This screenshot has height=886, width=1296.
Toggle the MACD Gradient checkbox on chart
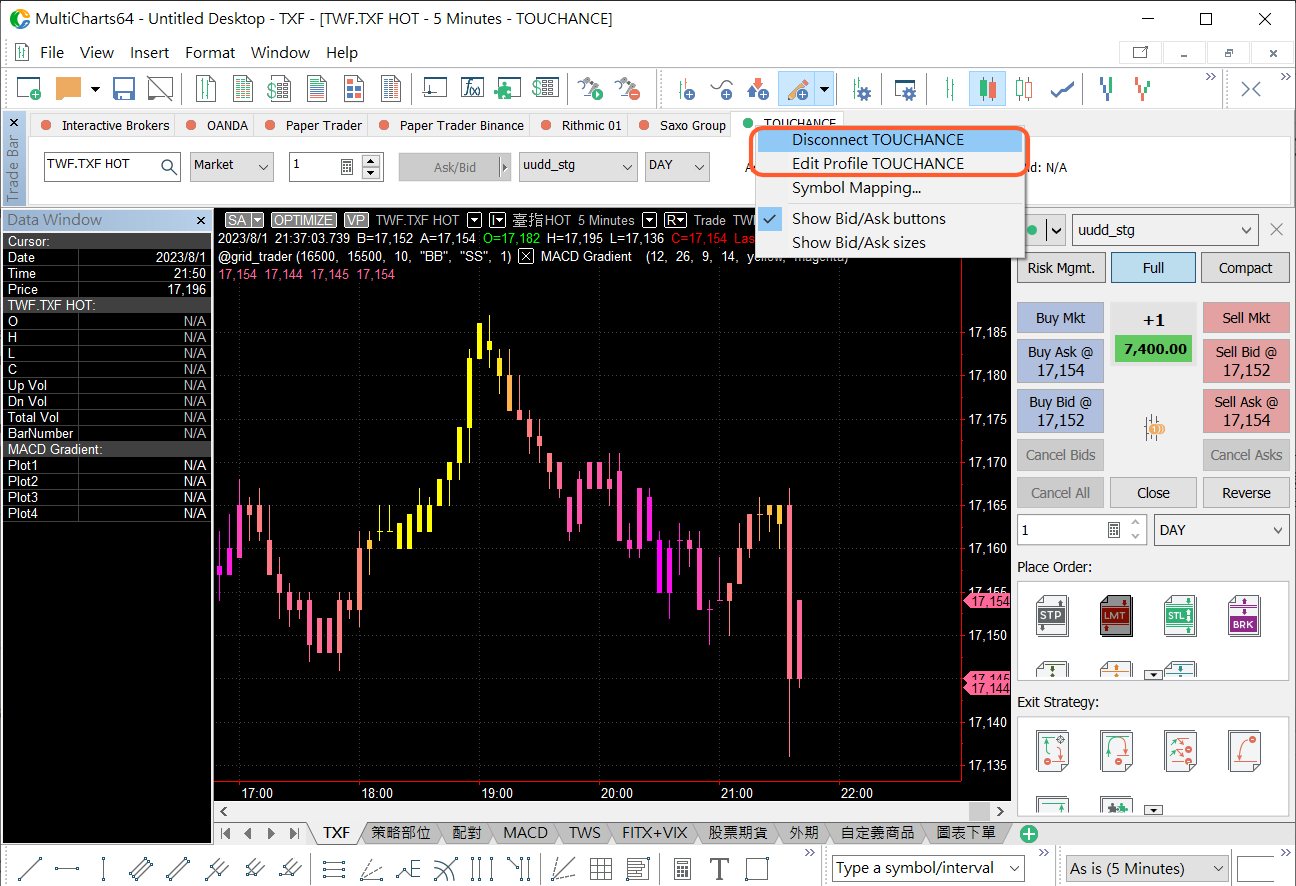pos(526,256)
